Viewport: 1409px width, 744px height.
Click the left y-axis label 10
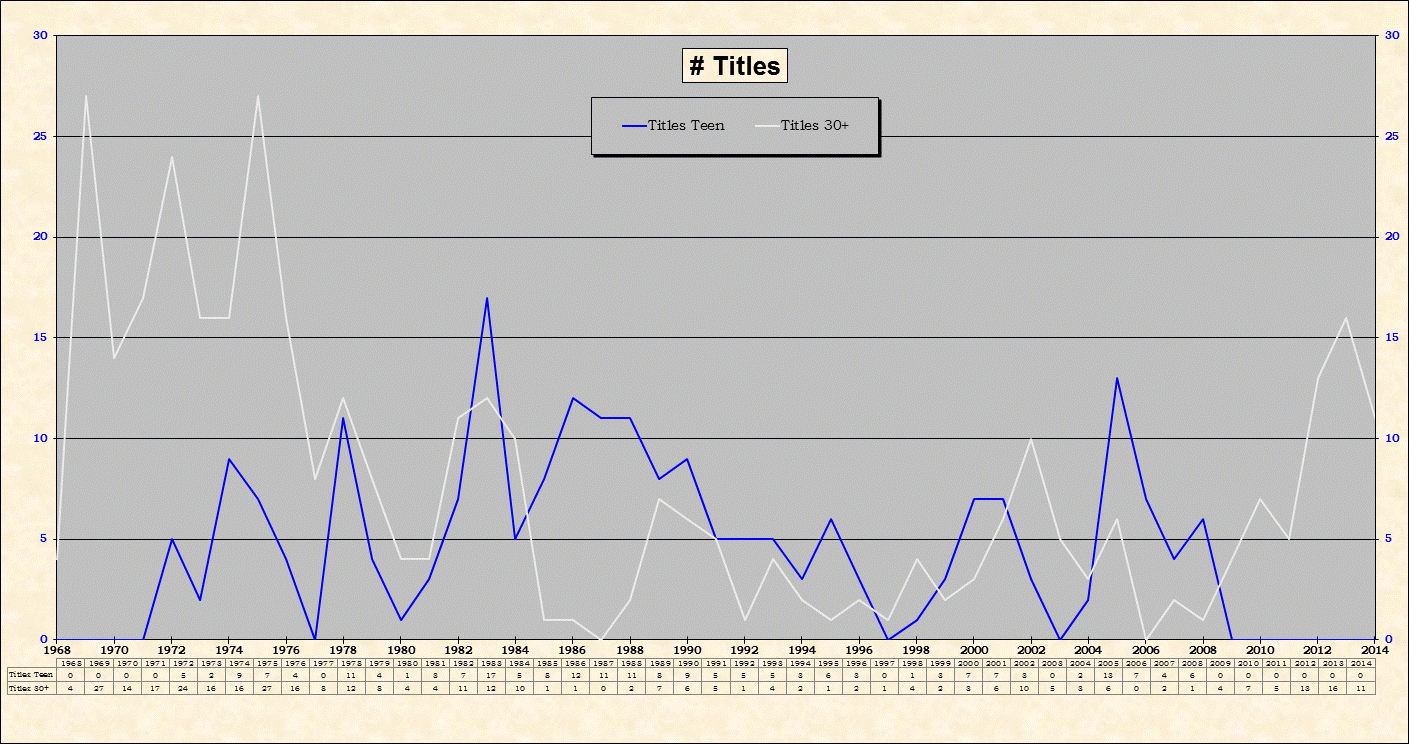[40, 438]
